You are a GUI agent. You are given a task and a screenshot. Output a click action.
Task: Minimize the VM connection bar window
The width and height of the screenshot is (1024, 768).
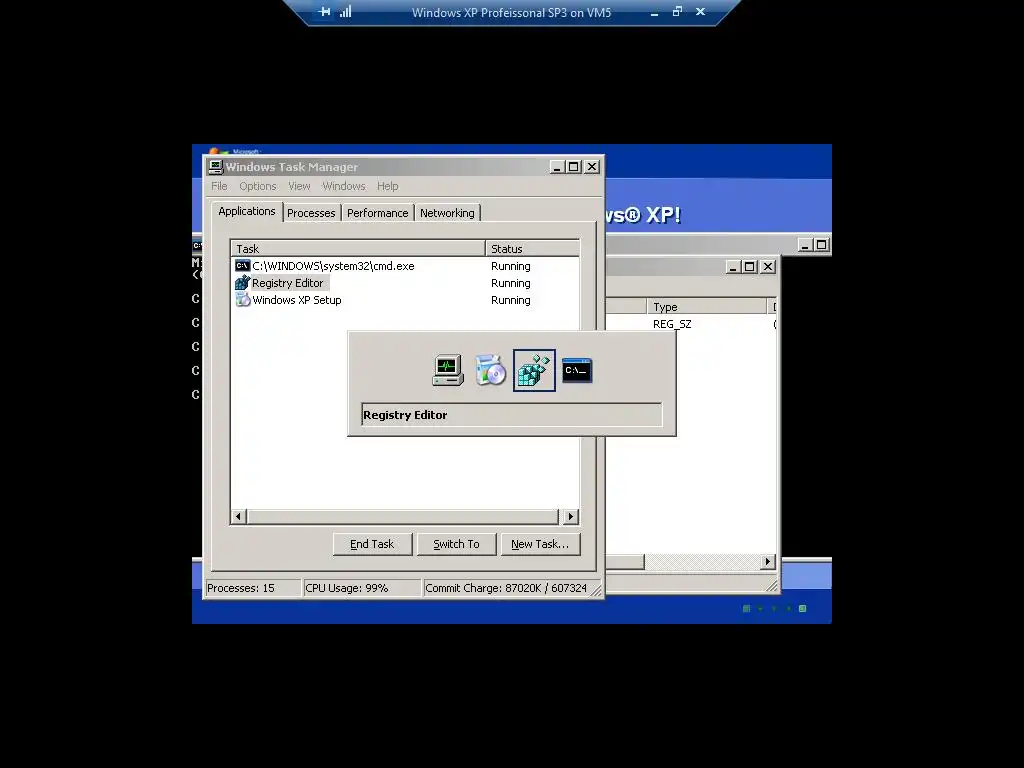pyautogui.click(x=654, y=12)
